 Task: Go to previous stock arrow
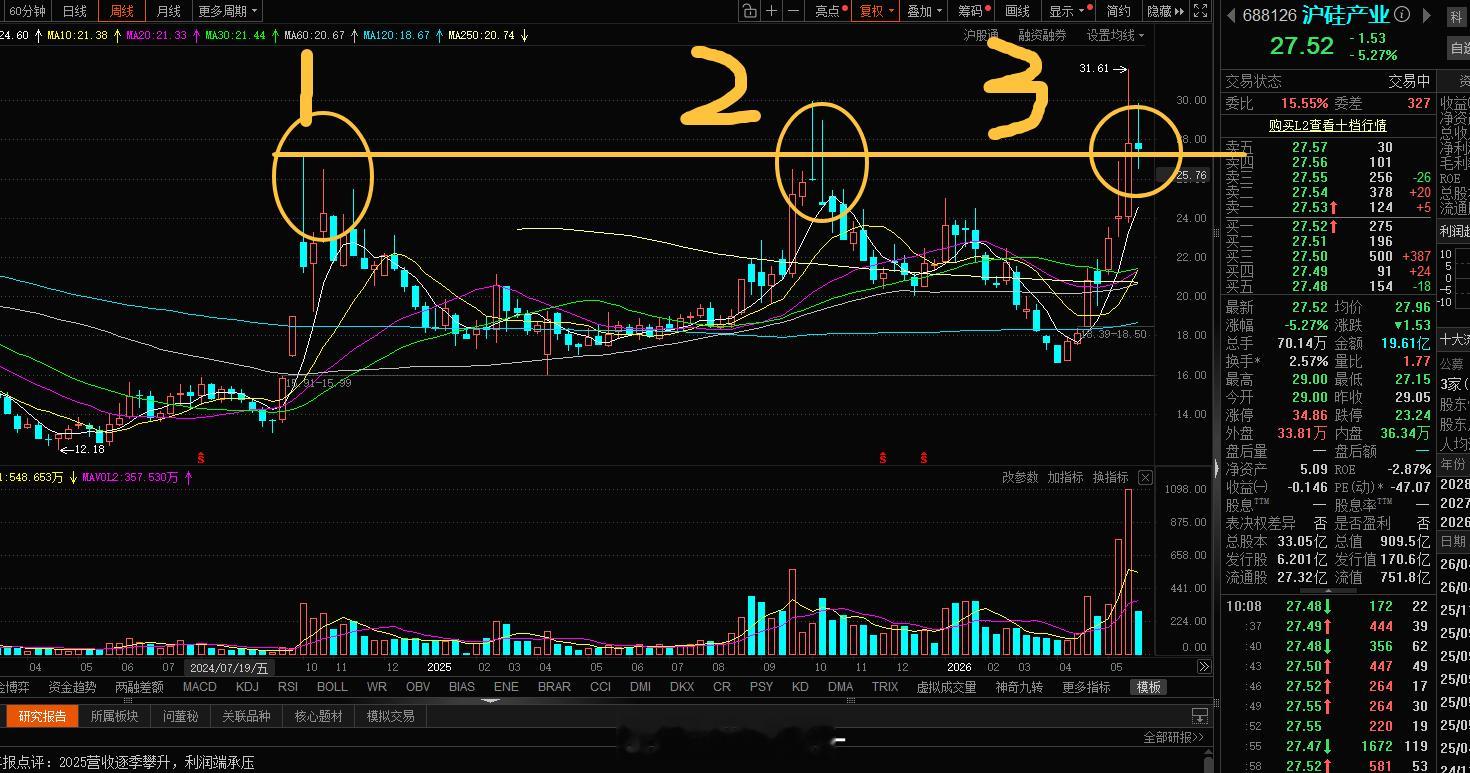[1231, 15]
